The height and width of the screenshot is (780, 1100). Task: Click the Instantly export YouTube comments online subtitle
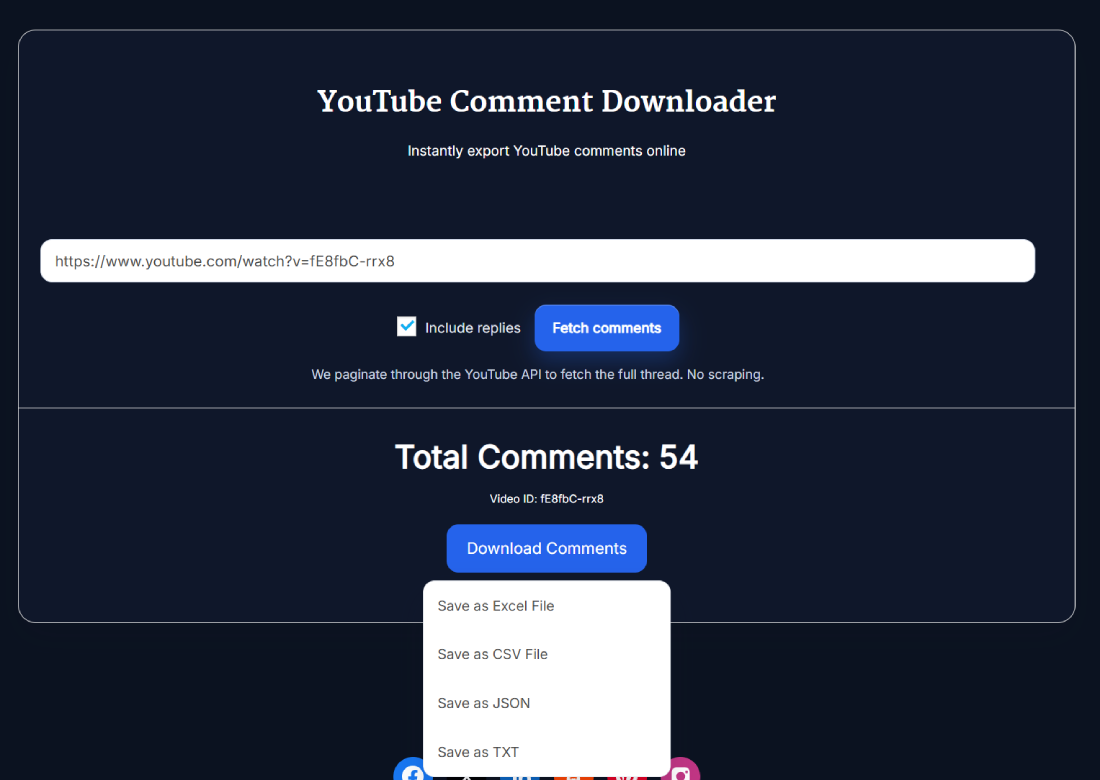pos(546,151)
